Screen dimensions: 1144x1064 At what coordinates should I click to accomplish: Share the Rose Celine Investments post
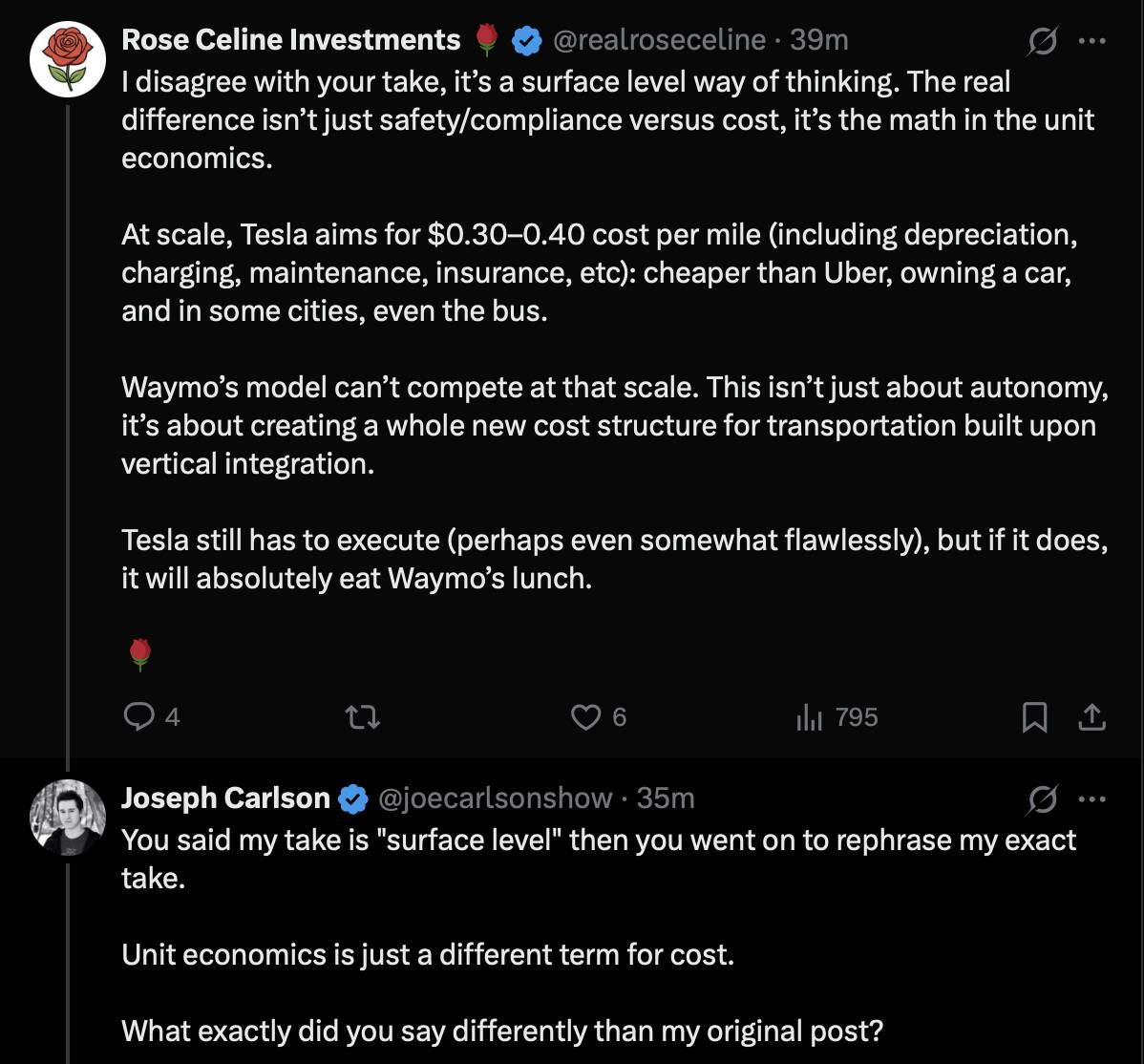pos(1092,717)
